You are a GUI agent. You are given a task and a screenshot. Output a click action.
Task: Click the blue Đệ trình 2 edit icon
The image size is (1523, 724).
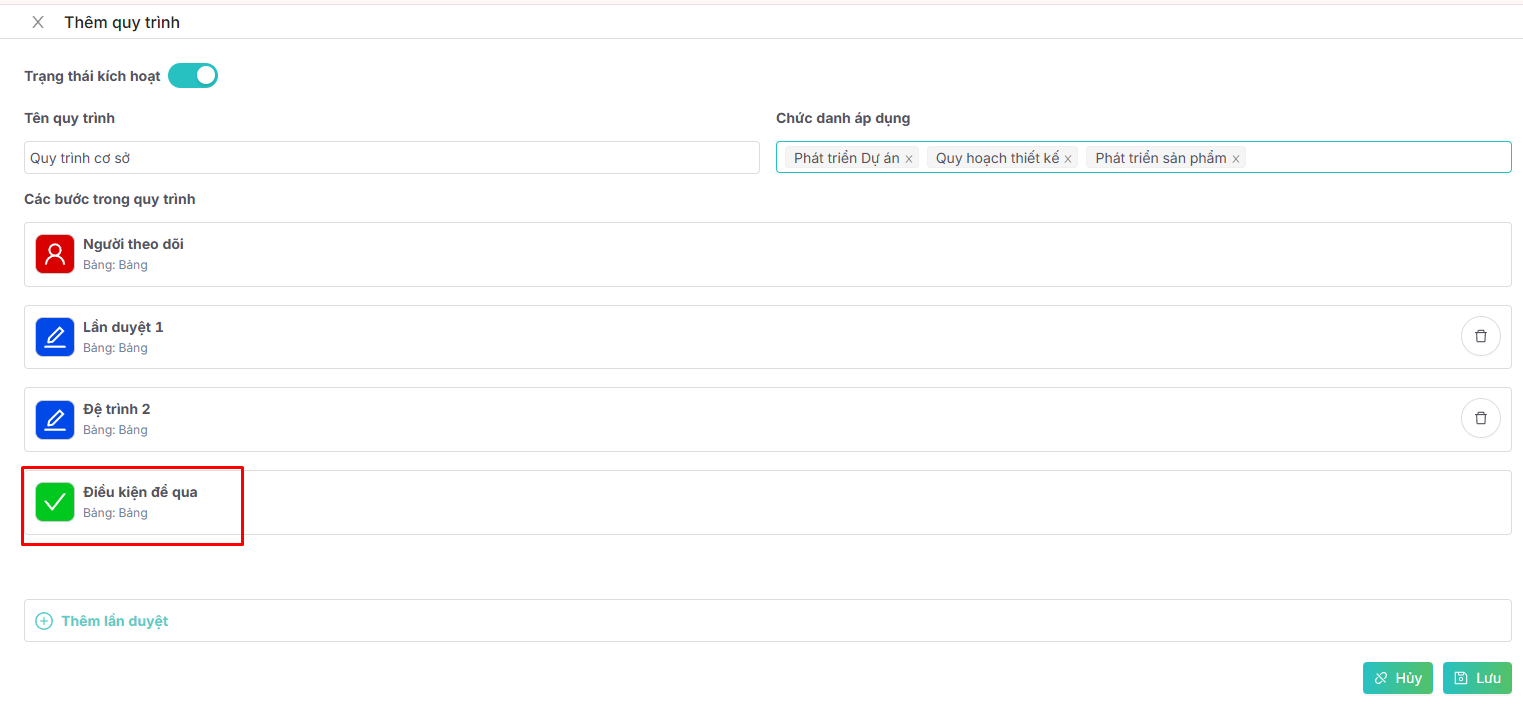pyautogui.click(x=55, y=419)
